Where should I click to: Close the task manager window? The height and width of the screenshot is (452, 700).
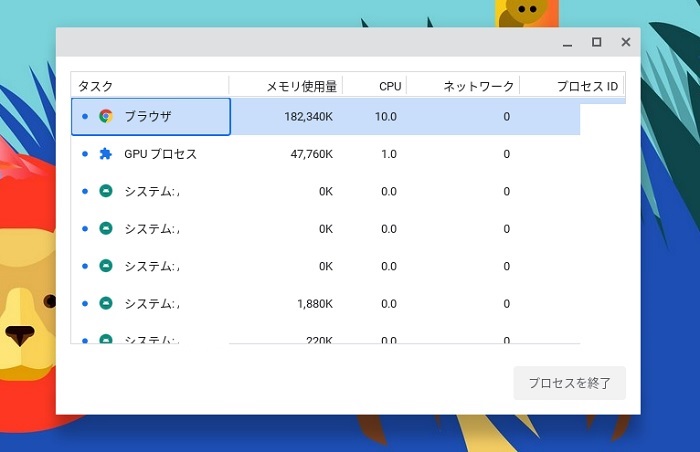point(626,42)
